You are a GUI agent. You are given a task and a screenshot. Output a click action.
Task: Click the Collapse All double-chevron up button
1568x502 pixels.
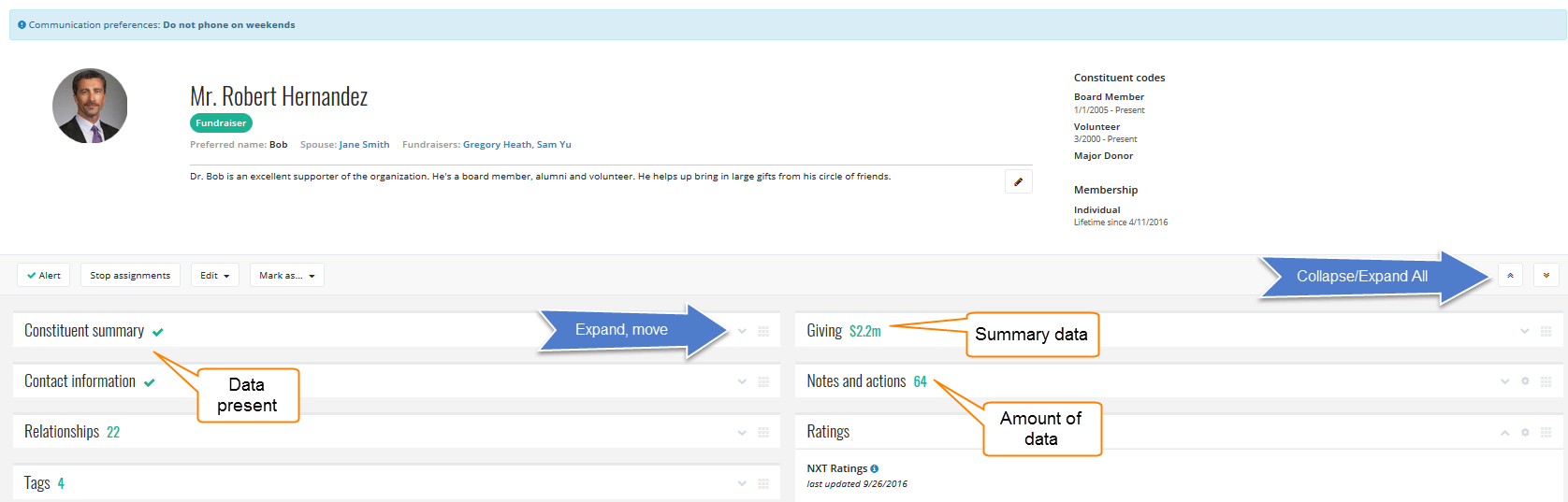point(1510,276)
